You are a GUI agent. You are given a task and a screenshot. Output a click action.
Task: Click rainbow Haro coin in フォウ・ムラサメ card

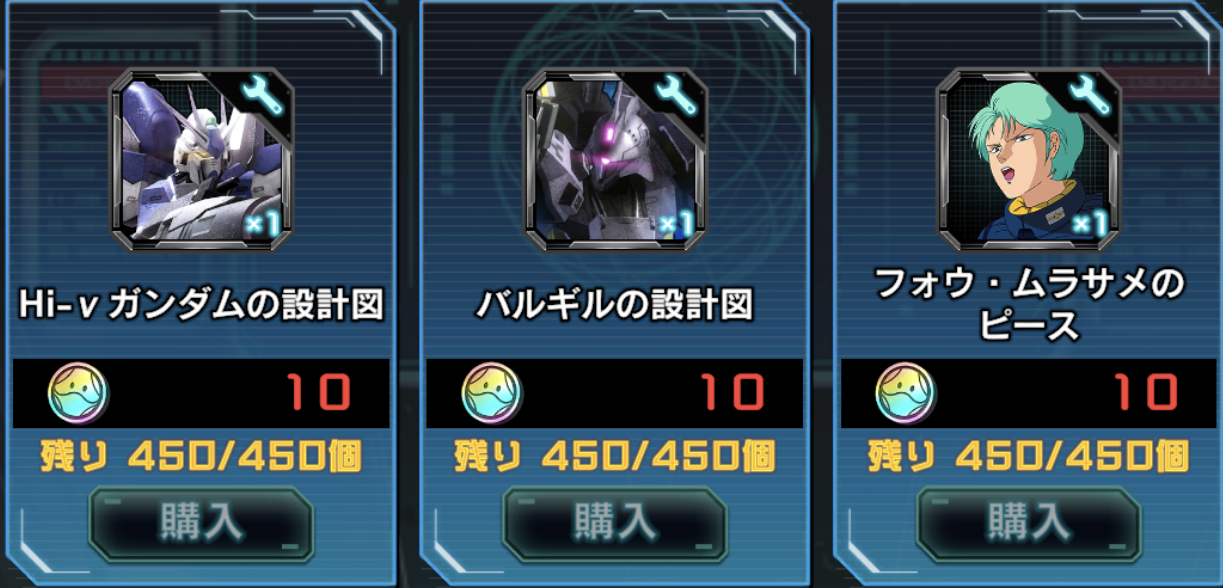point(905,393)
